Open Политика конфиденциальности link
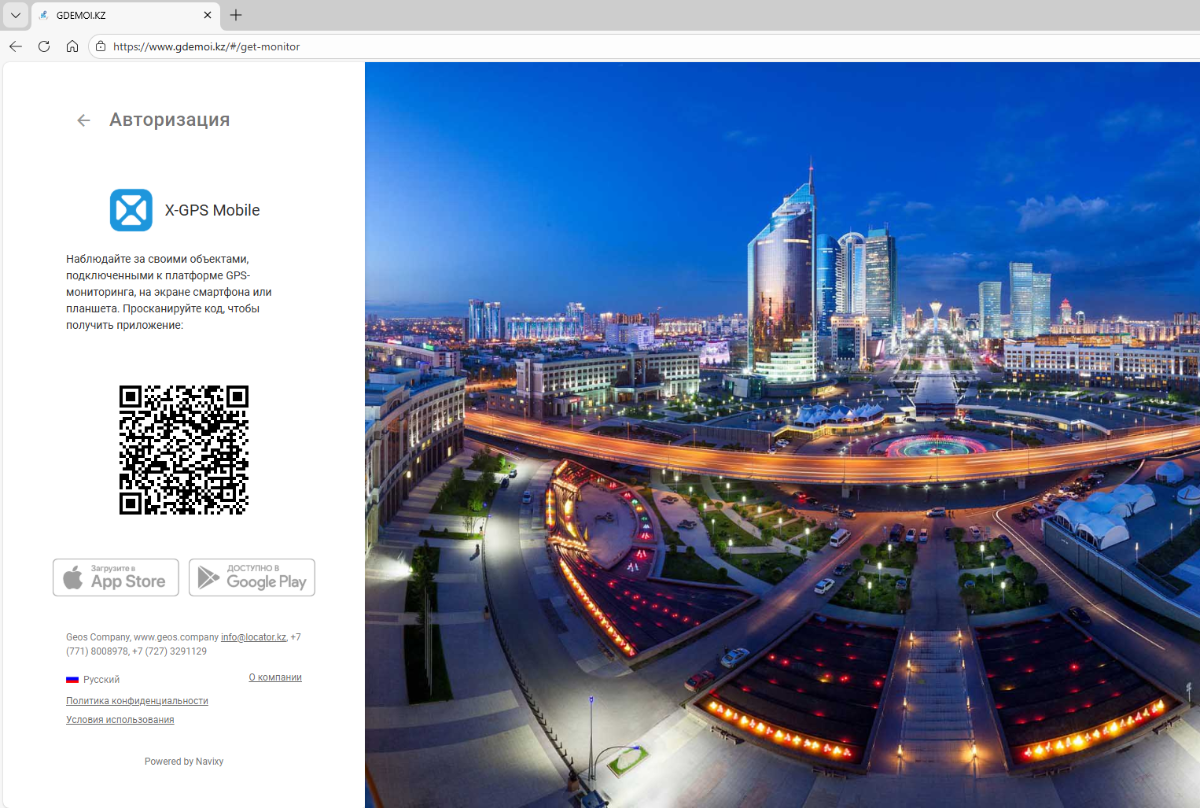This screenshot has width=1200, height=808. 137,701
